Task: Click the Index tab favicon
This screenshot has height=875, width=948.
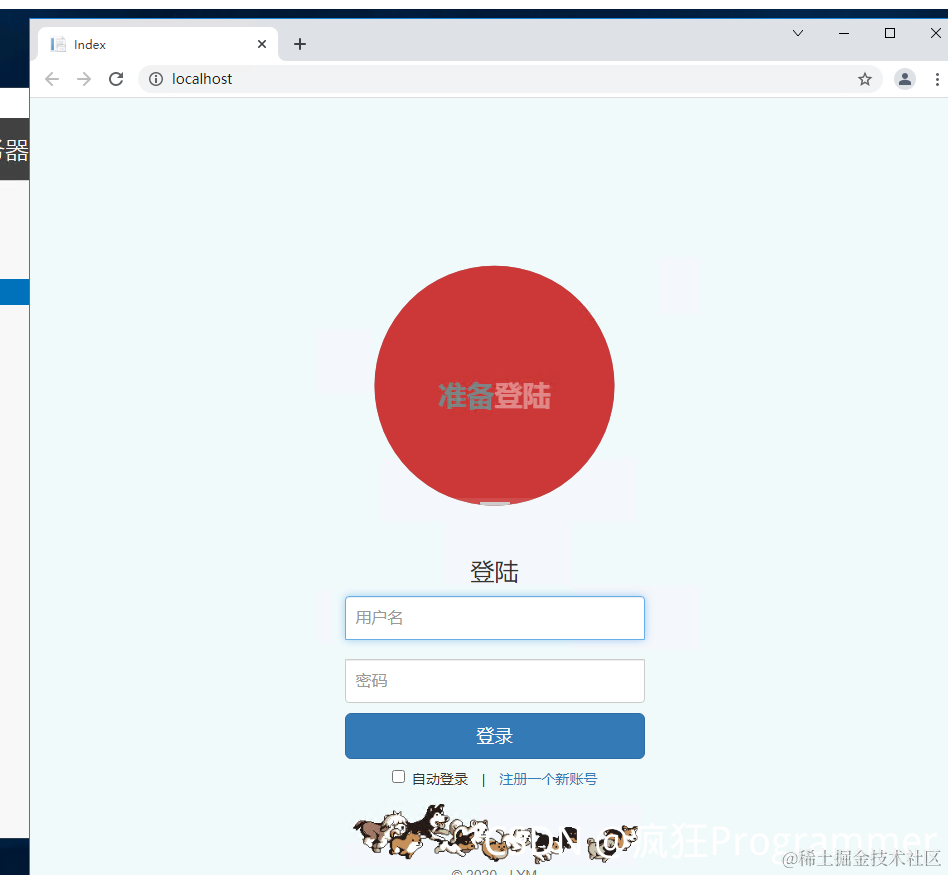Action: pyautogui.click(x=57, y=43)
